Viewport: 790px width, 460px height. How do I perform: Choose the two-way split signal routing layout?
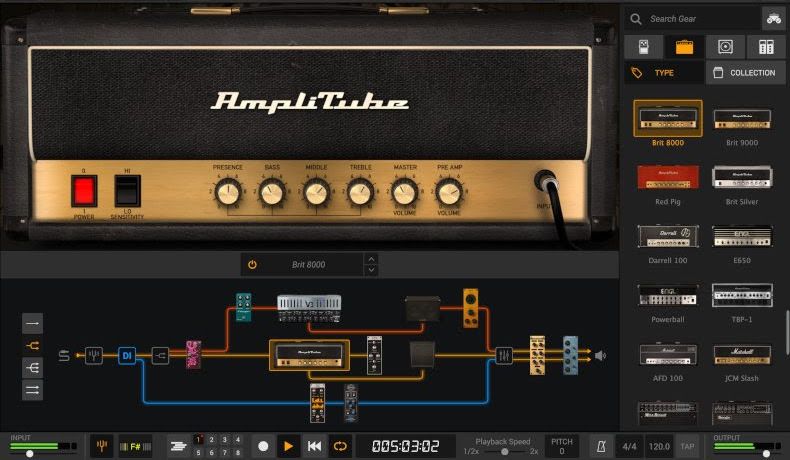pos(32,346)
